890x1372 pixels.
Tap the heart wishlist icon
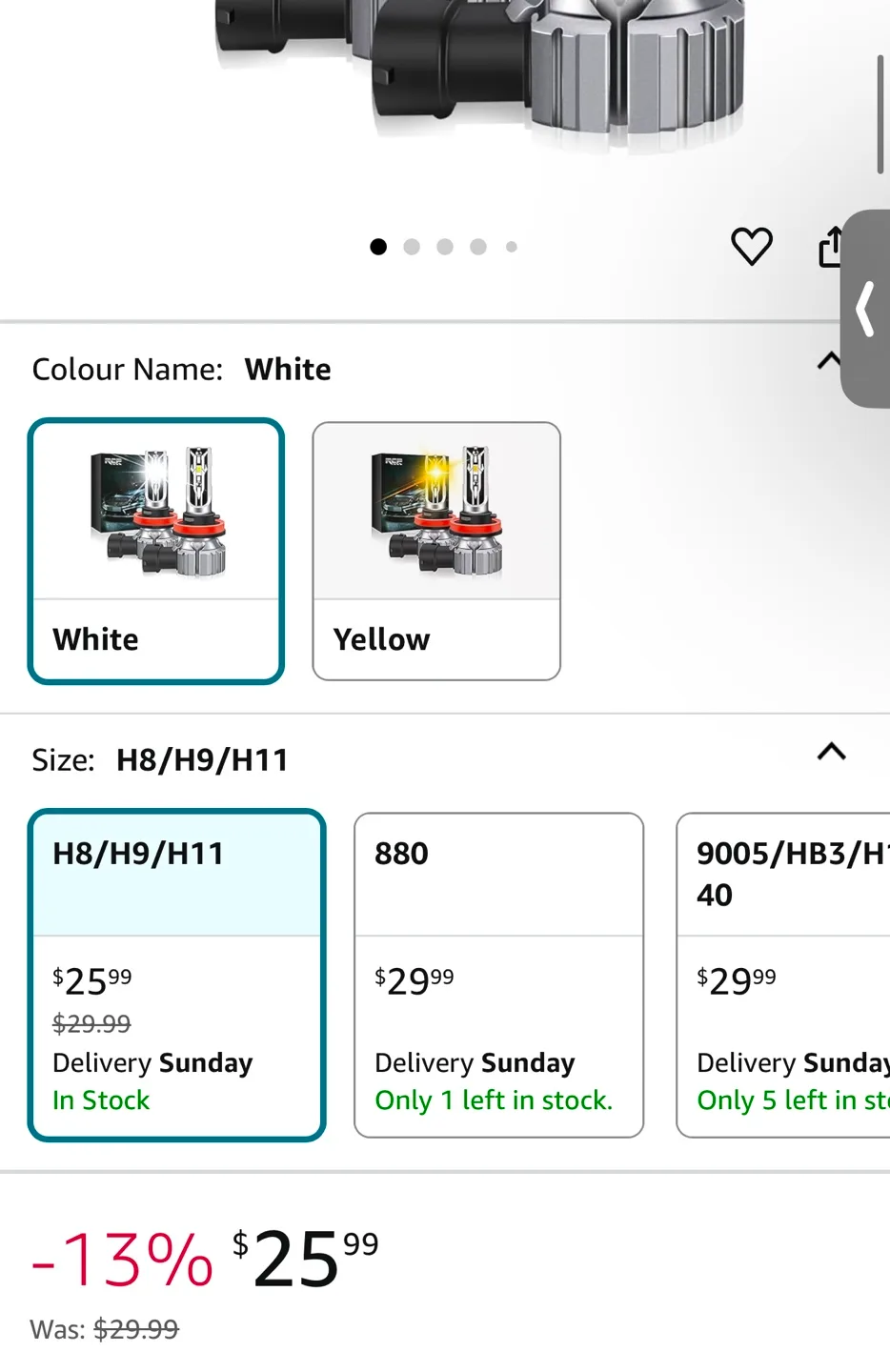pyautogui.click(x=751, y=247)
